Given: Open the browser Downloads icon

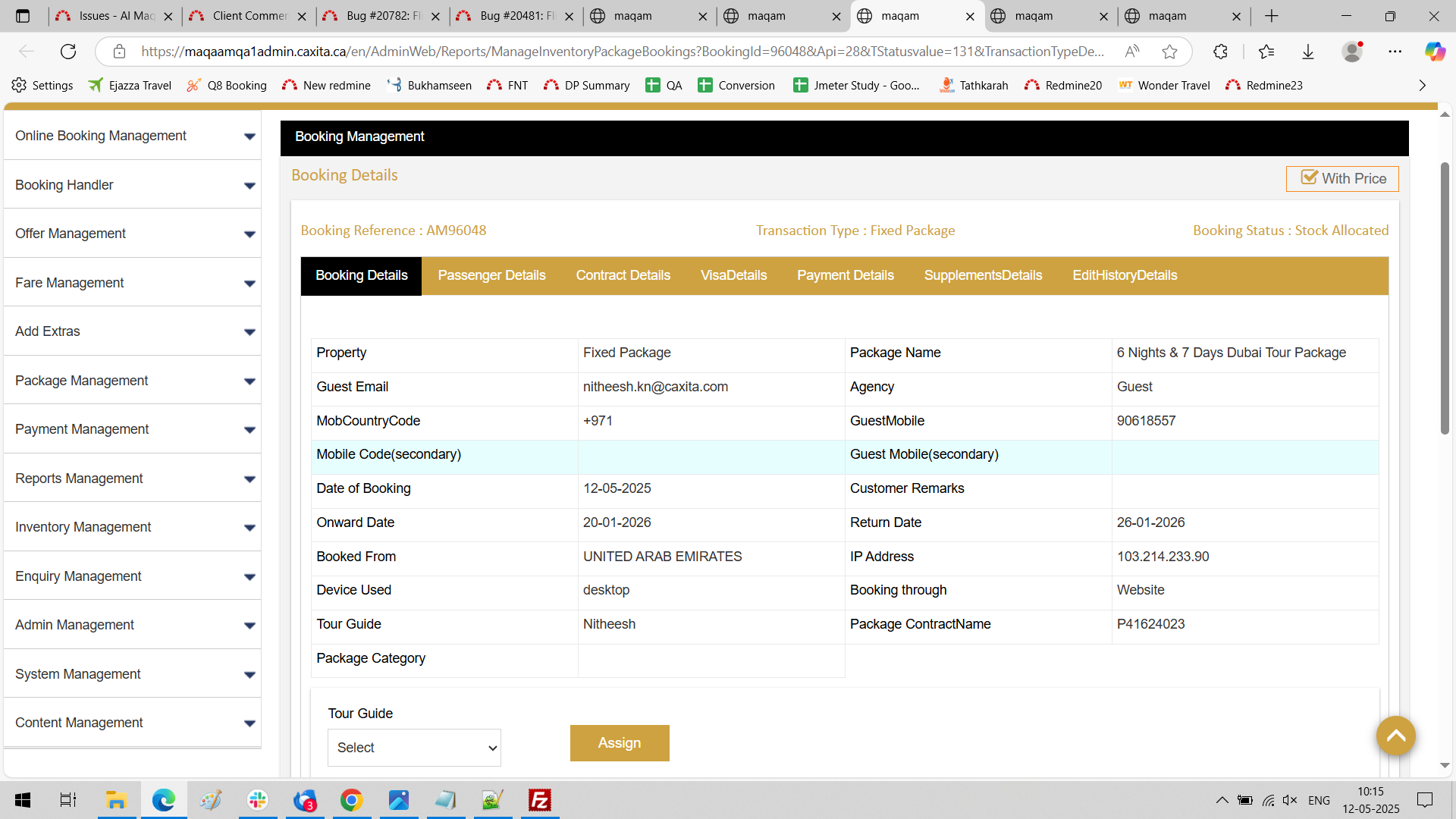Looking at the screenshot, I should 1308,52.
